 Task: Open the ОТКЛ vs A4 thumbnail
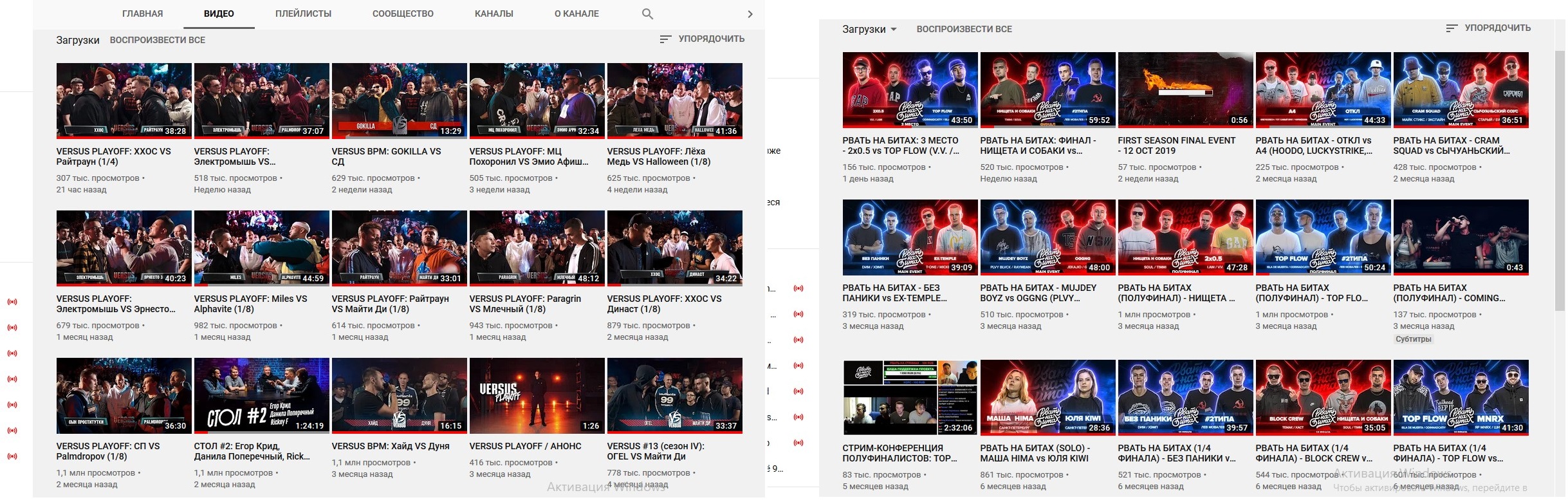tap(1324, 89)
